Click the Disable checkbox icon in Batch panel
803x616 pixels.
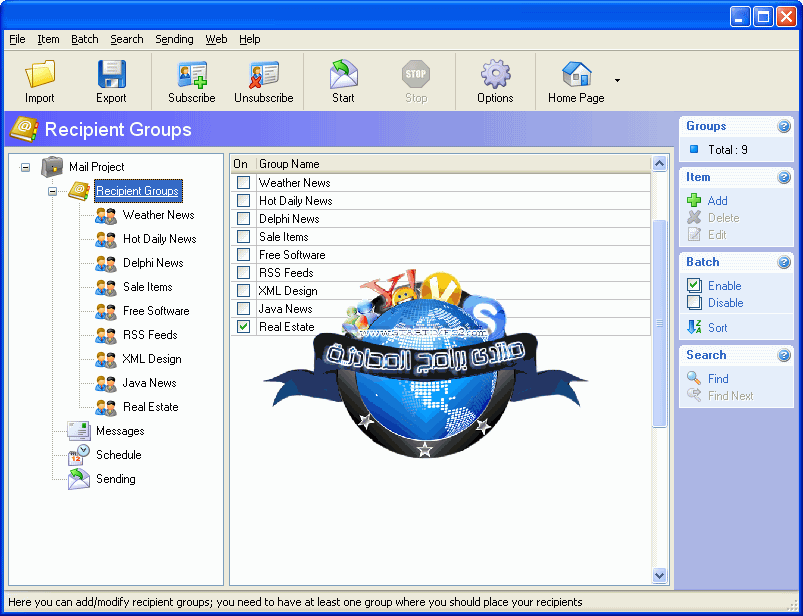click(x=694, y=303)
